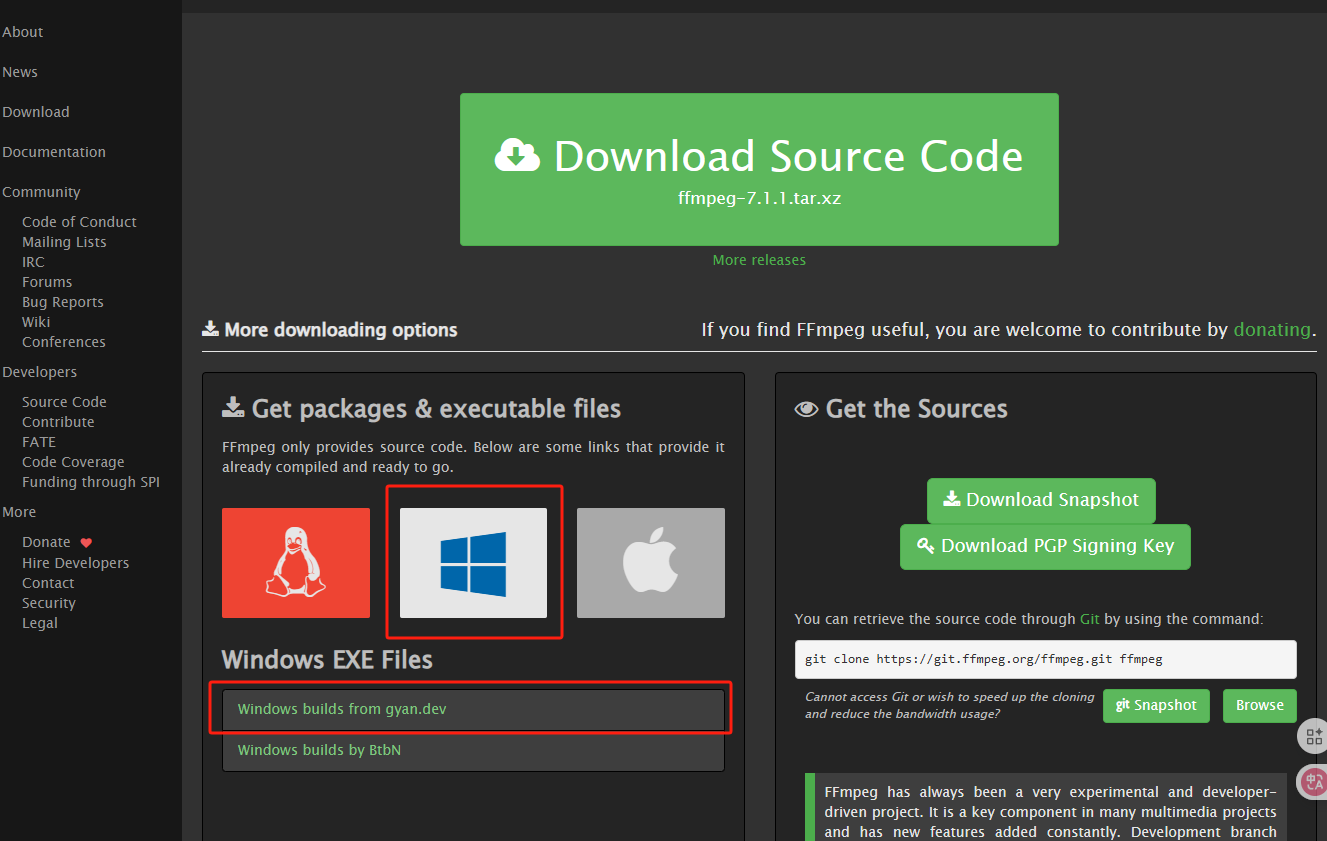This screenshot has width=1327, height=841.
Task: Open Hire Developers sidebar link
Action: click(x=76, y=563)
